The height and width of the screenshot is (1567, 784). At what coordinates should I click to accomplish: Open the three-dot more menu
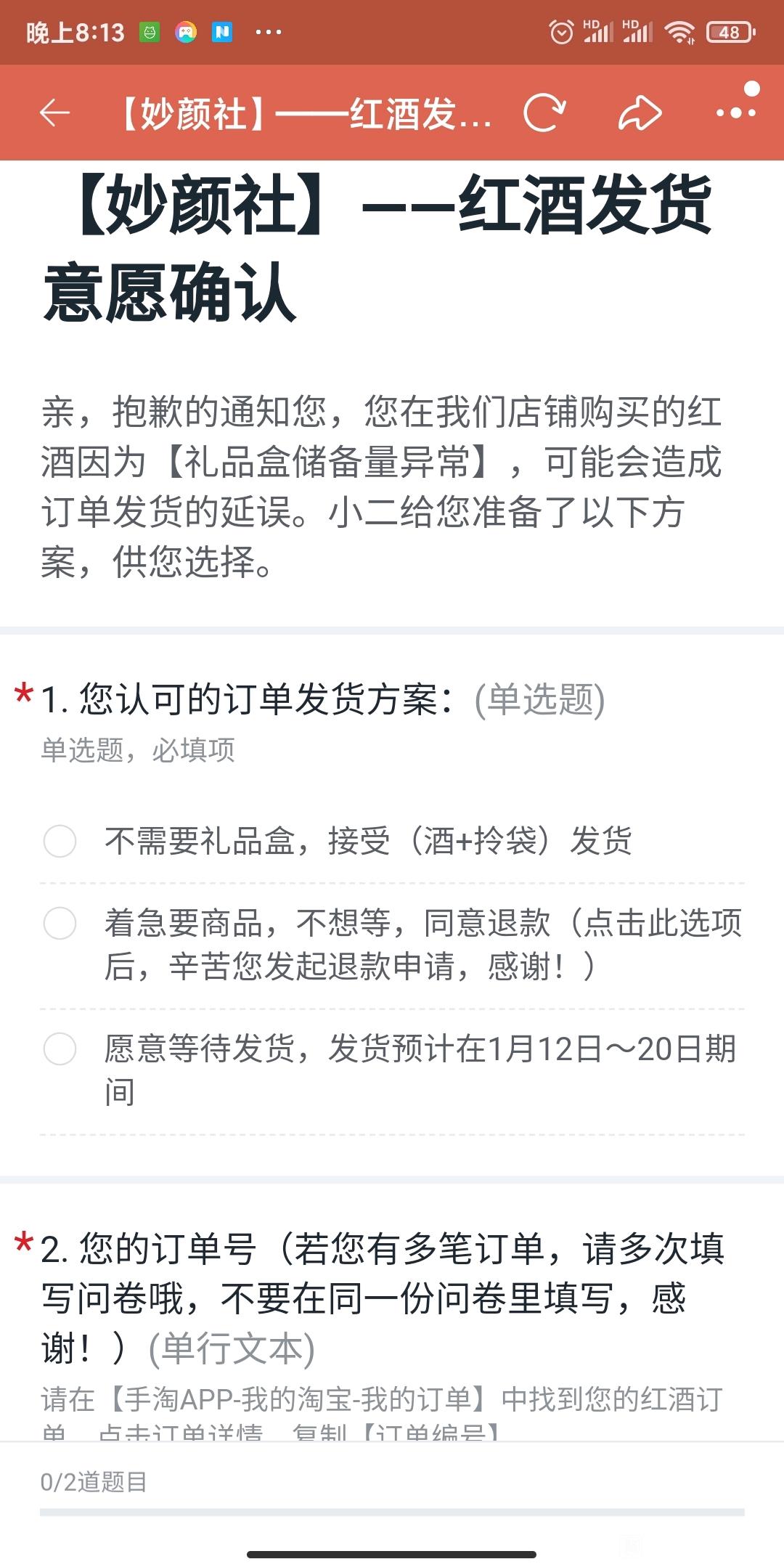(x=736, y=113)
